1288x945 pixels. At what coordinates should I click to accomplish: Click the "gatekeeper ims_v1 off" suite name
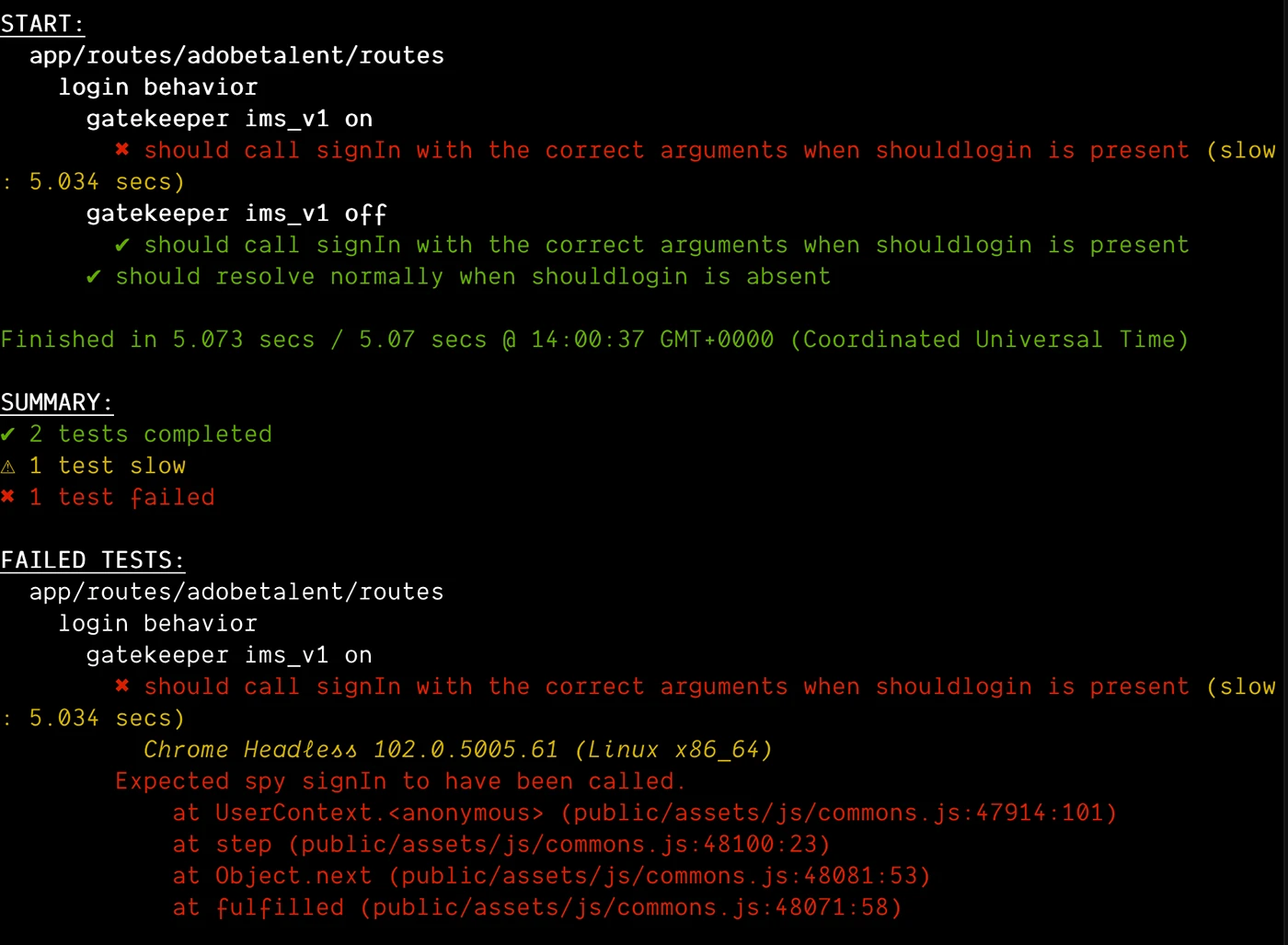point(236,213)
